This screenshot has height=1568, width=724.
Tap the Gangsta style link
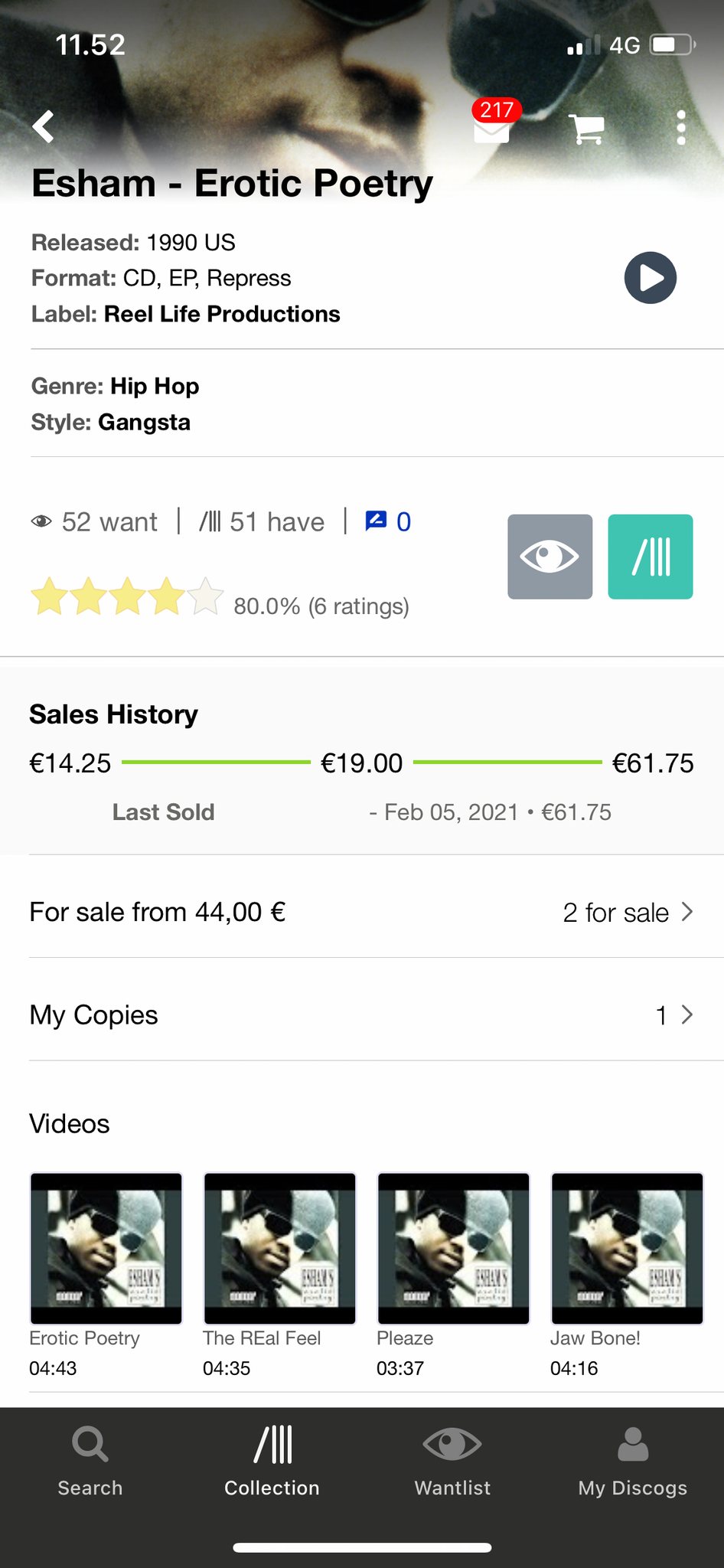coord(144,422)
